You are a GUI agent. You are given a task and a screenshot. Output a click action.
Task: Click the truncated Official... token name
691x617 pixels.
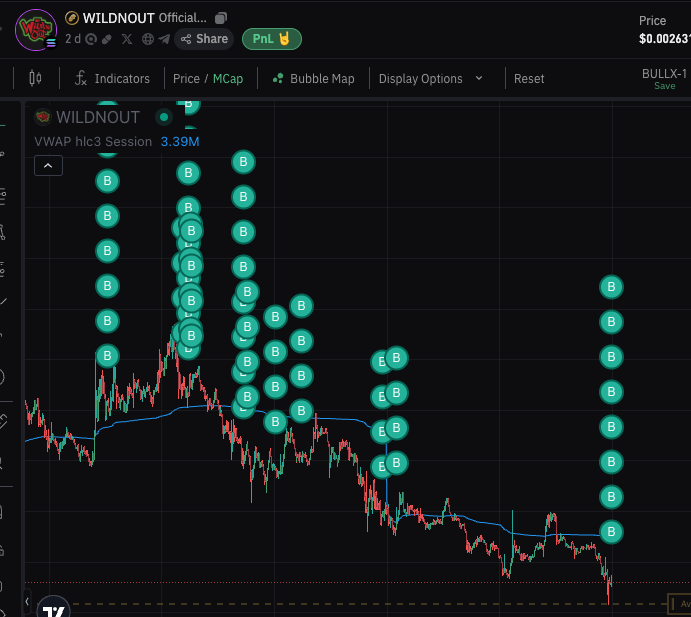coord(182,18)
